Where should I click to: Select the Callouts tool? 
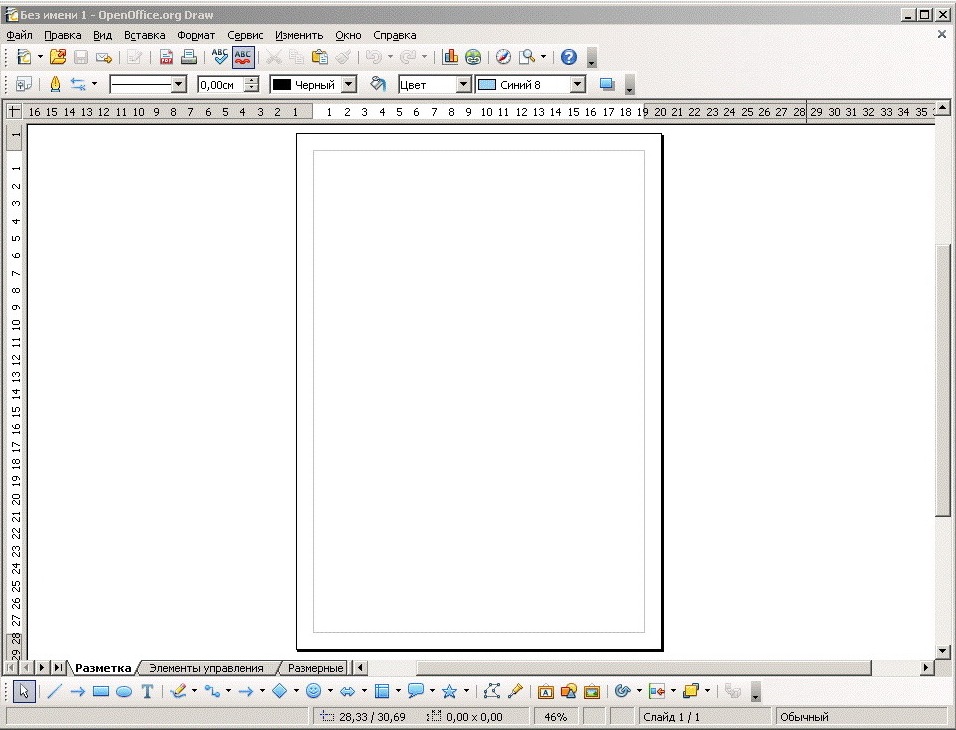pos(416,691)
